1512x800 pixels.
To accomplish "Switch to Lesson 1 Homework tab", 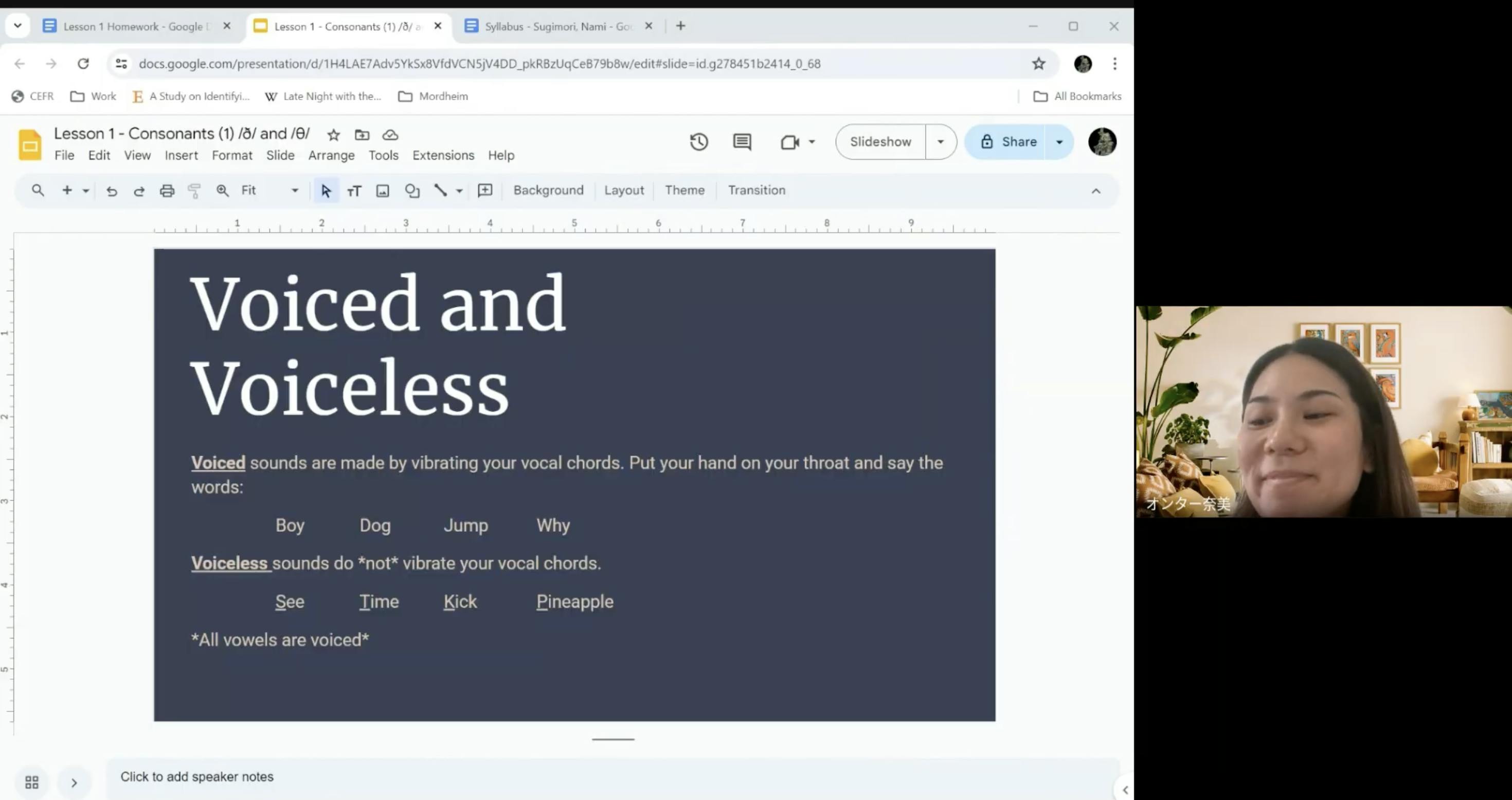I will [x=133, y=26].
